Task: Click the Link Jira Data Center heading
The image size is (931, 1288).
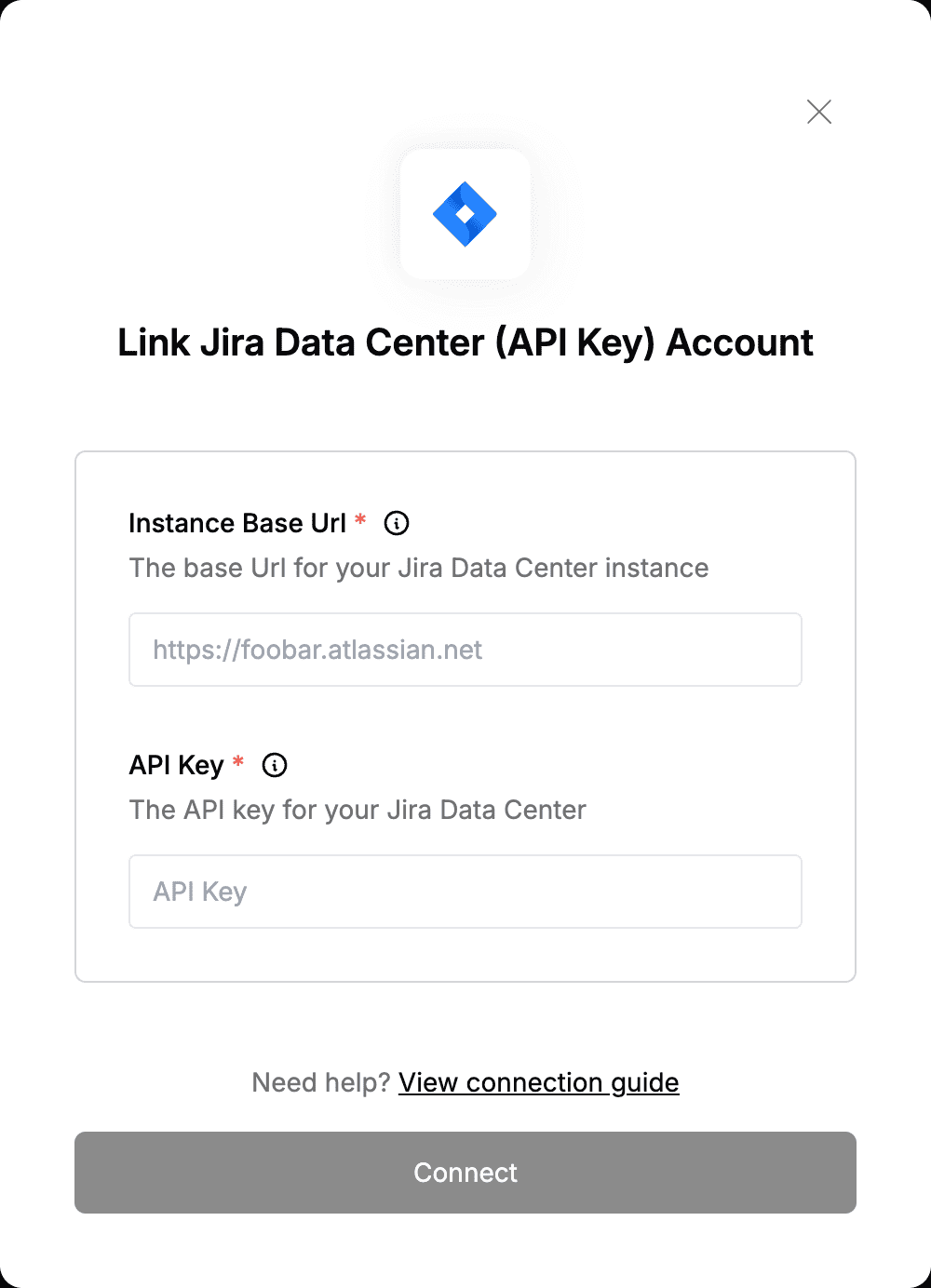Action: click(x=465, y=342)
